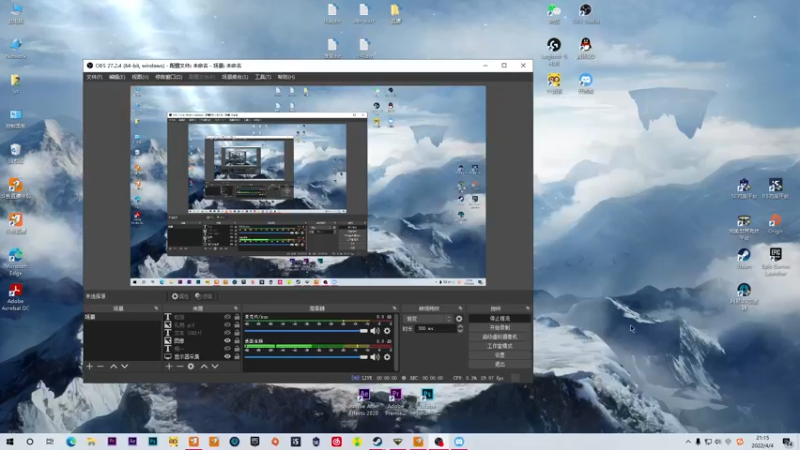Click the OBS Studio desktop shortcut
The image size is (800, 450).
pos(585,14)
